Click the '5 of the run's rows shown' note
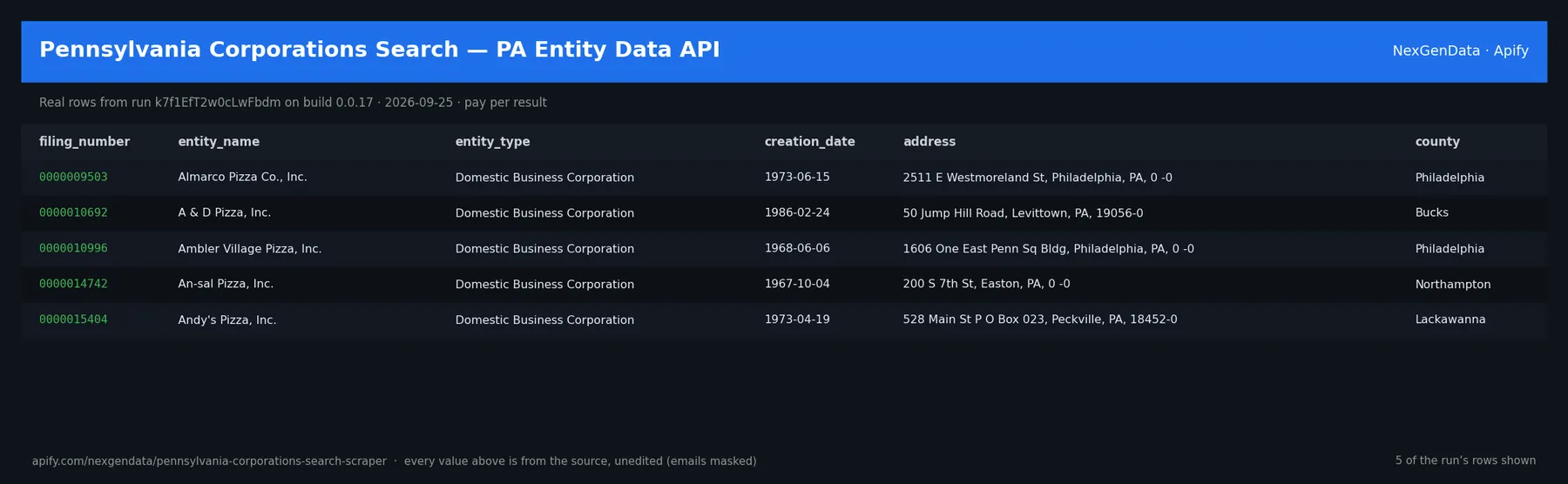1568x484 pixels. (1465, 460)
